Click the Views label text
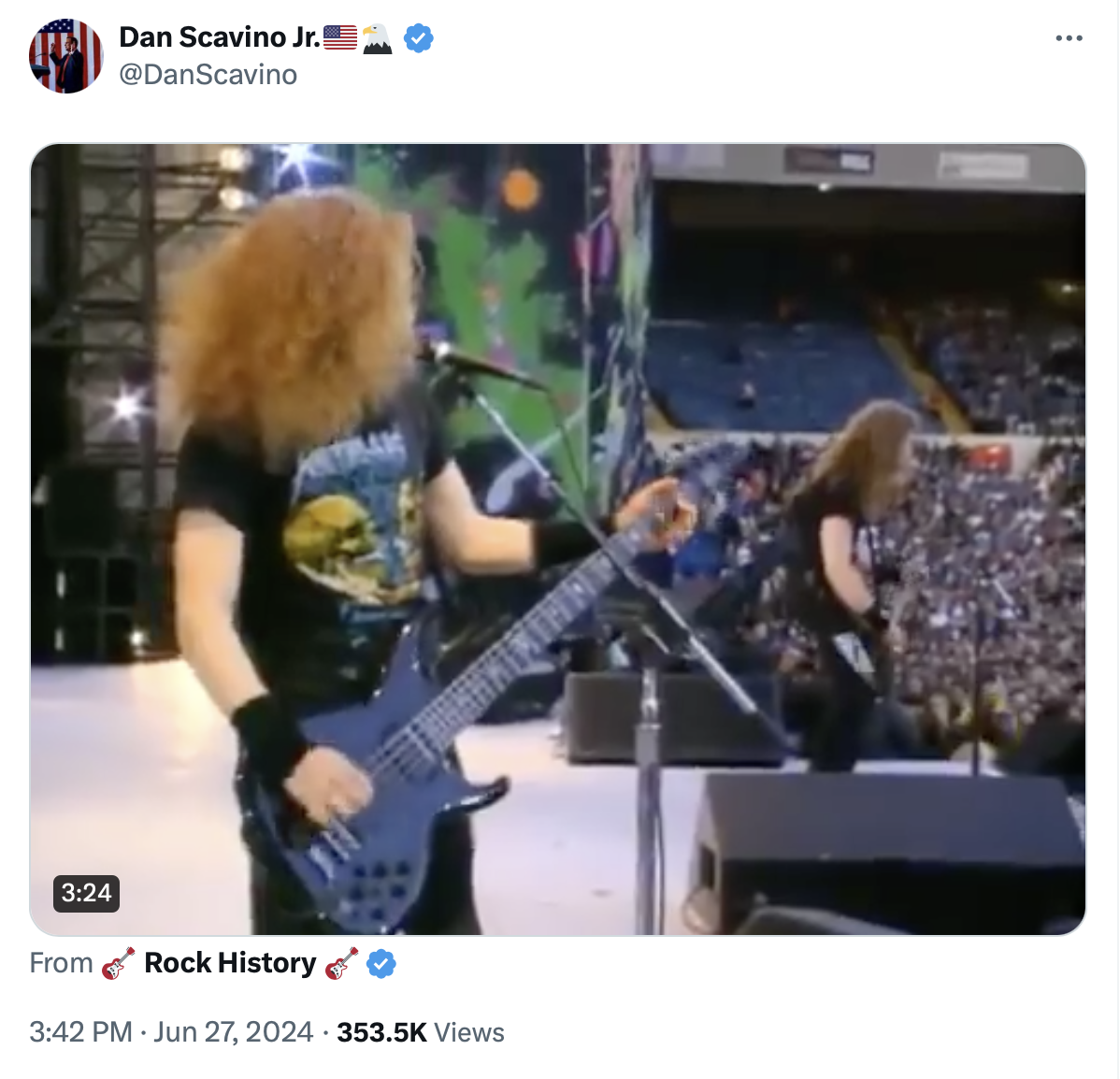Screen dimensions: 1120x1079 click(x=469, y=1032)
